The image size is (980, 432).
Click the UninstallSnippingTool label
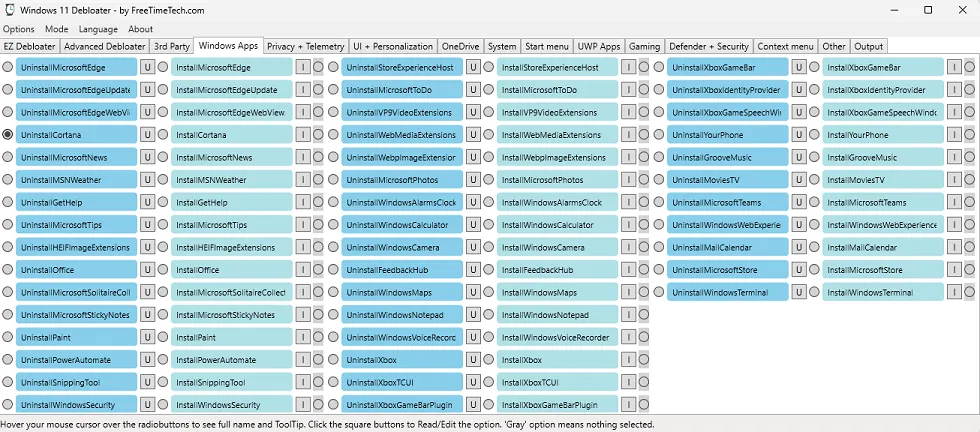pyautogui.click(x=76, y=383)
